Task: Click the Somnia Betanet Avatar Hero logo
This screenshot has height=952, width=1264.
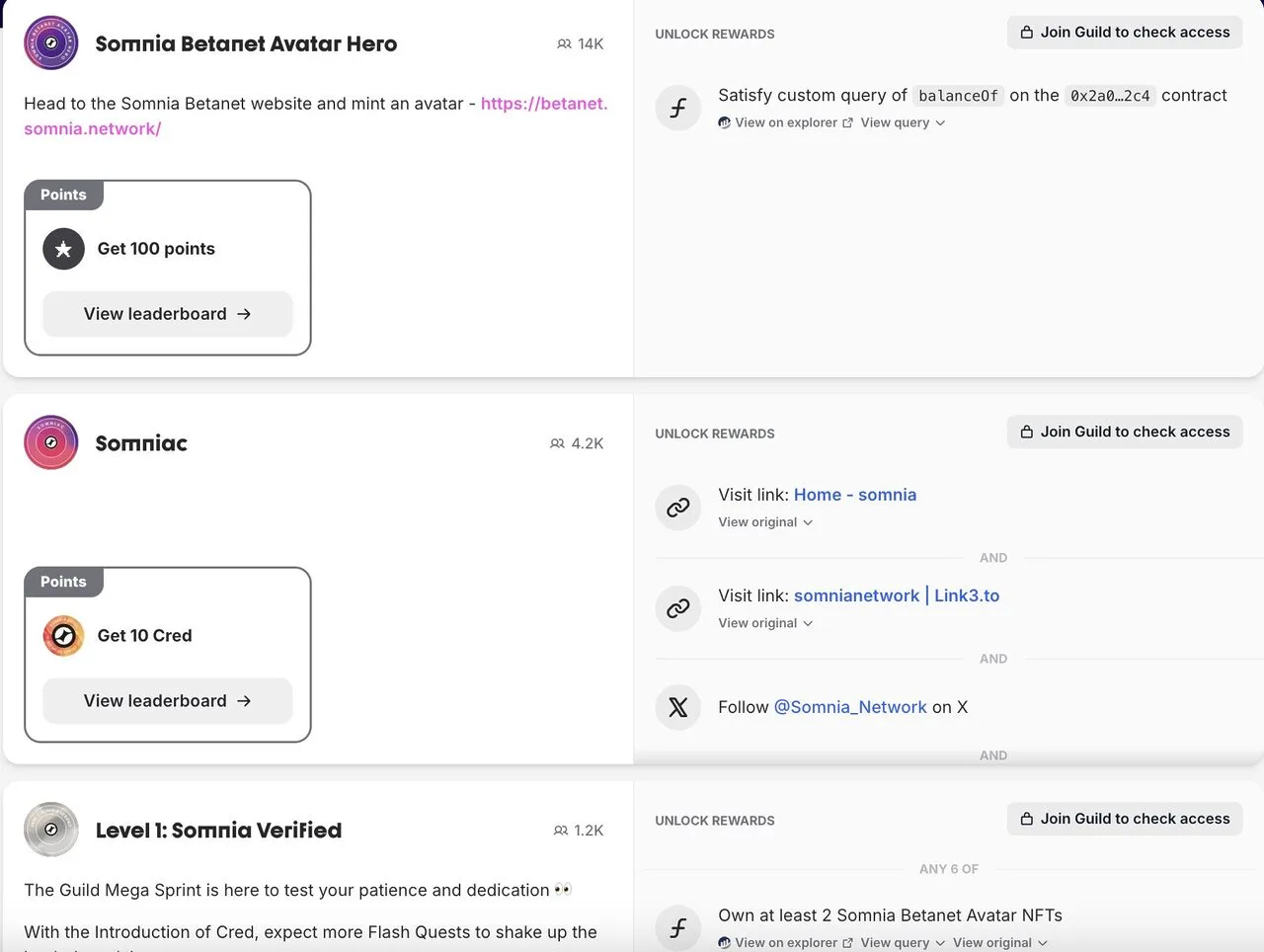Action: click(x=50, y=43)
